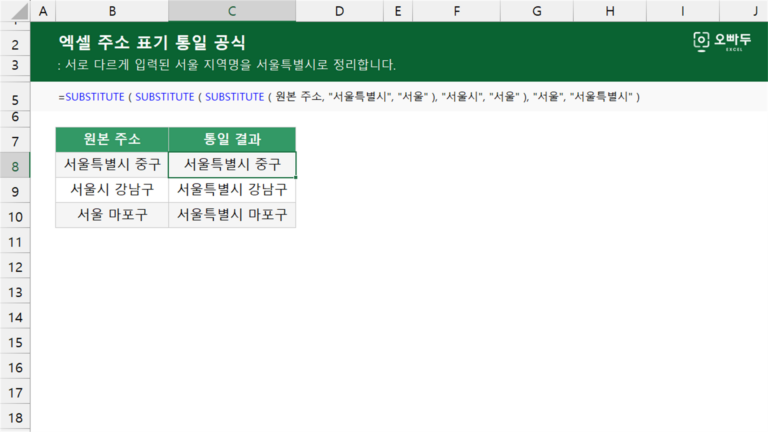Screen dimensions: 768x432
Task: Select row 16 header
Action: coord(15,367)
